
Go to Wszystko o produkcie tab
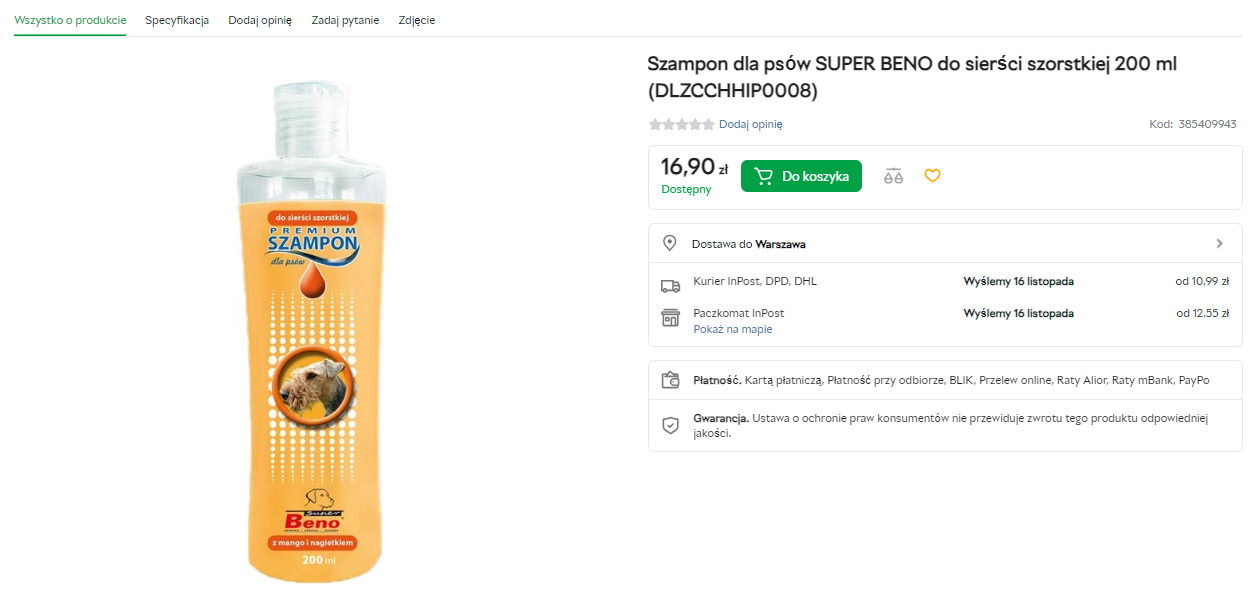coord(70,20)
